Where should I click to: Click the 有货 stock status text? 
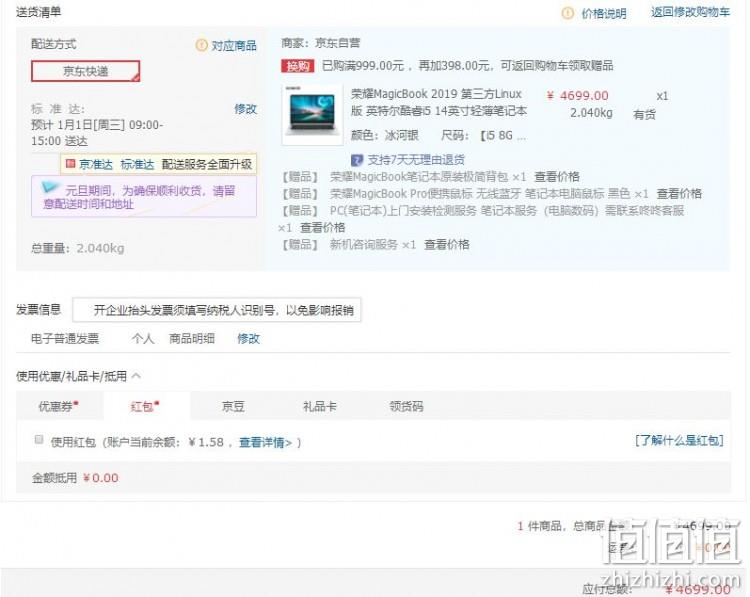pyautogui.click(x=644, y=114)
